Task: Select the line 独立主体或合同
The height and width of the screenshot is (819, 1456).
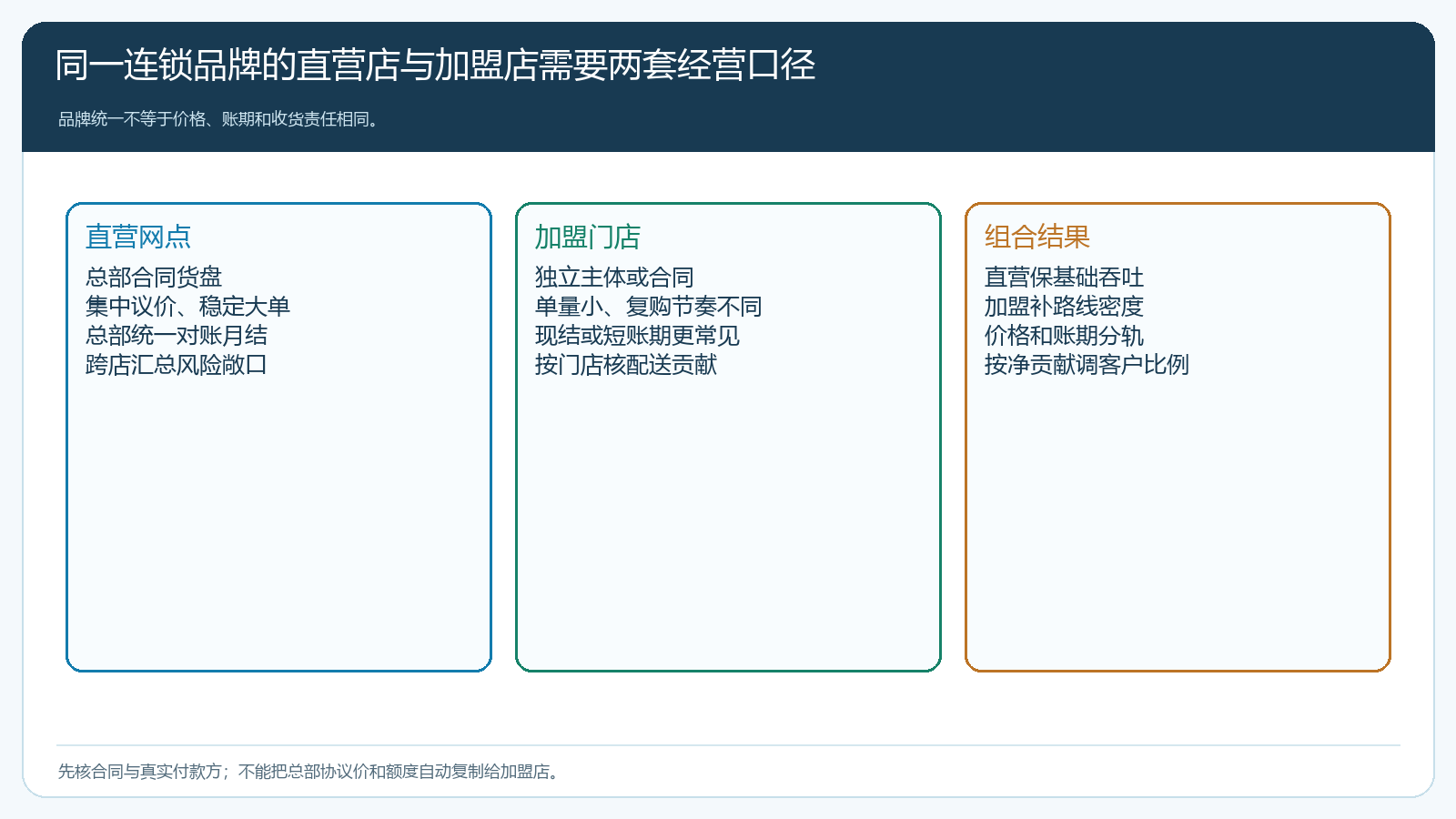Action: pyautogui.click(x=614, y=277)
